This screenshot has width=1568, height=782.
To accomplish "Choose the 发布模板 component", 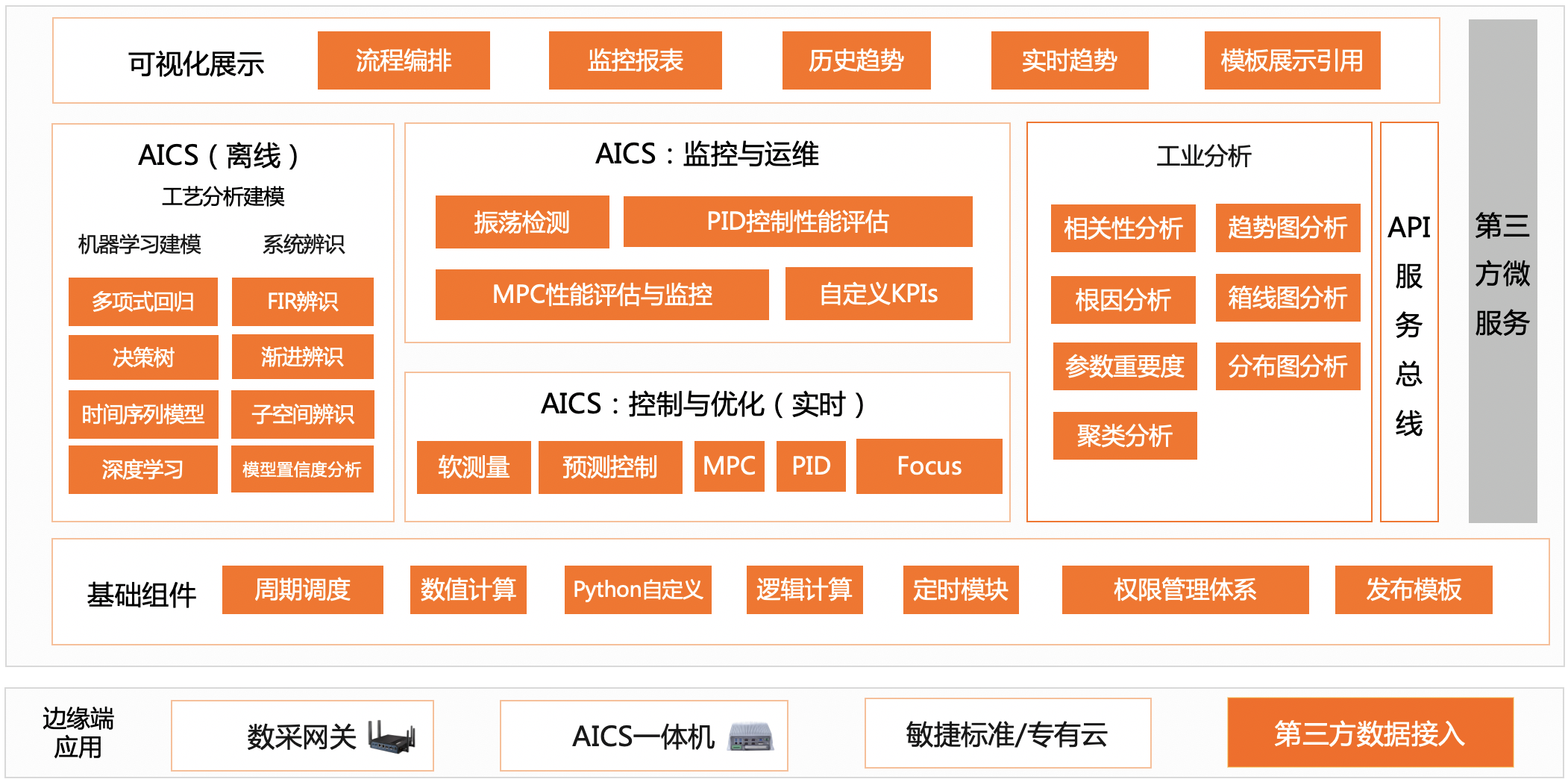I will click(x=1414, y=589).
